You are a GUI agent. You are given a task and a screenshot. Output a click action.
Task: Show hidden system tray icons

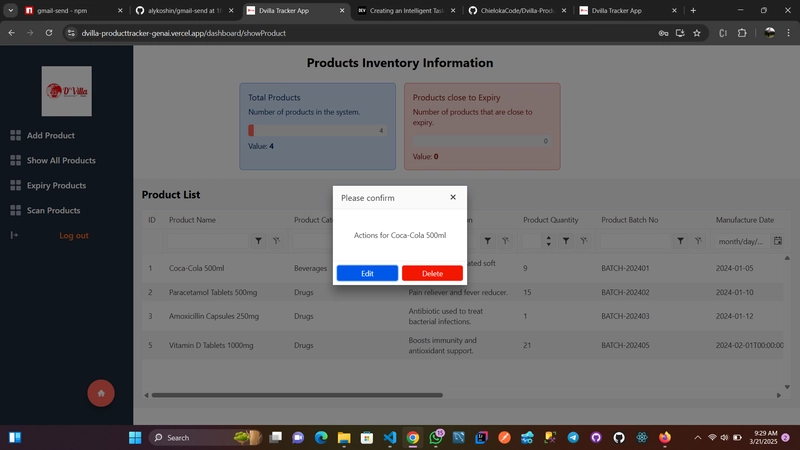click(x=697, y=437)
